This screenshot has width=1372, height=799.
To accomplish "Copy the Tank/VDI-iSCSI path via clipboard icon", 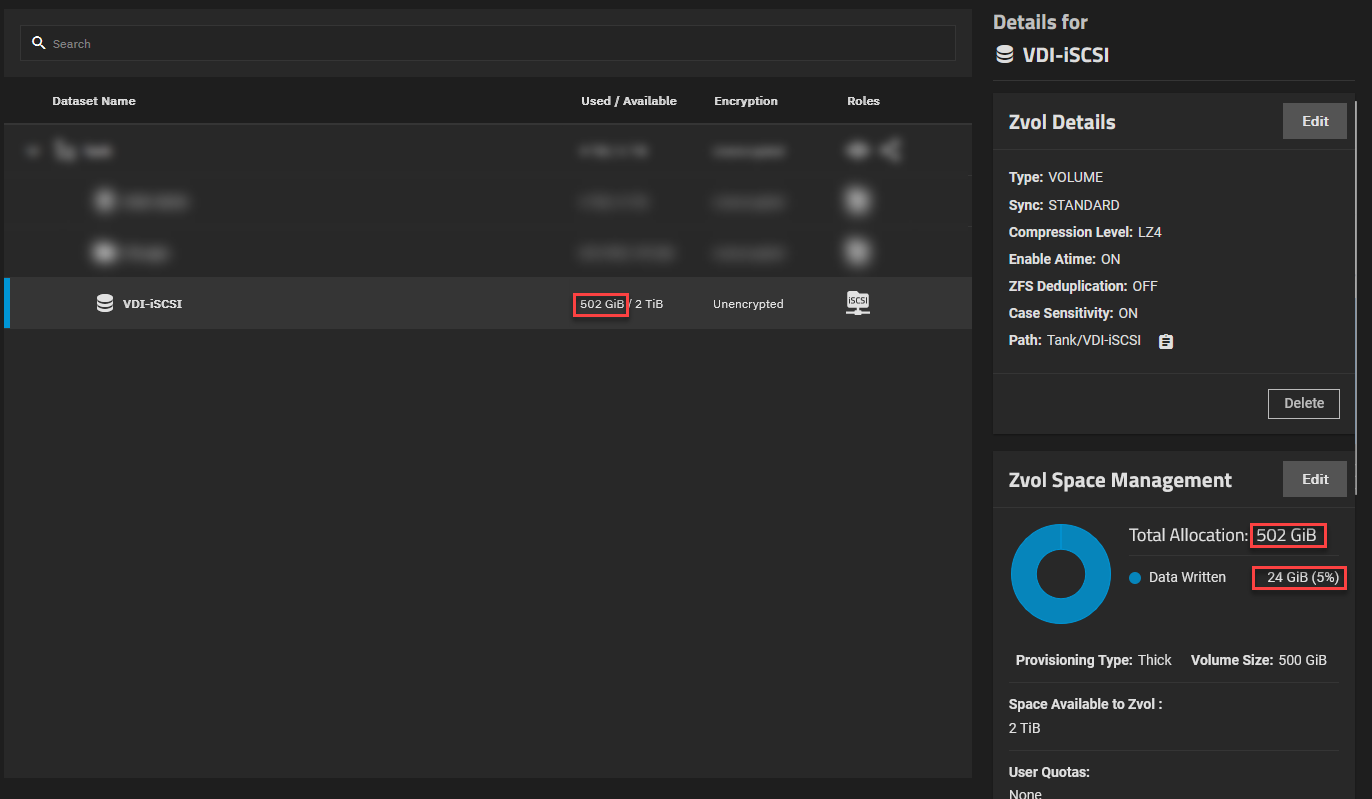I will pyautogui.click(x=1166, y=341).
